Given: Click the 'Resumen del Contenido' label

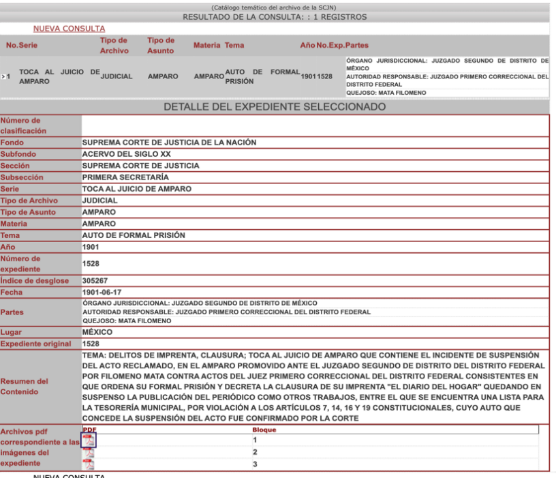Looking at the screenshot, I should 24,387.
